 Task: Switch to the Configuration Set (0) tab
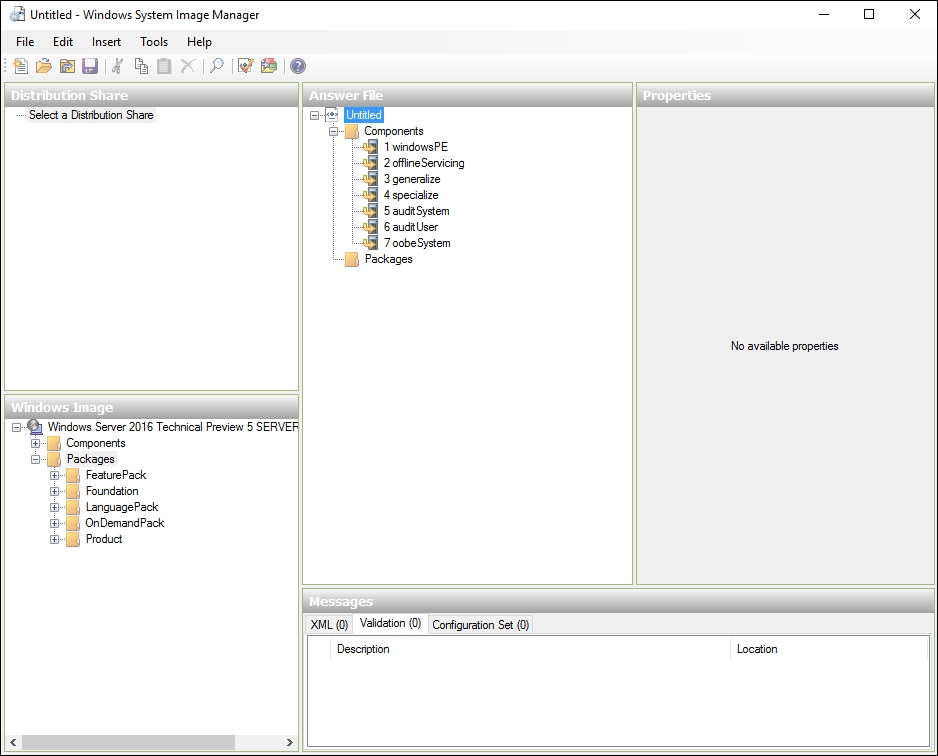pyautogui.click(x=480, y=624)
